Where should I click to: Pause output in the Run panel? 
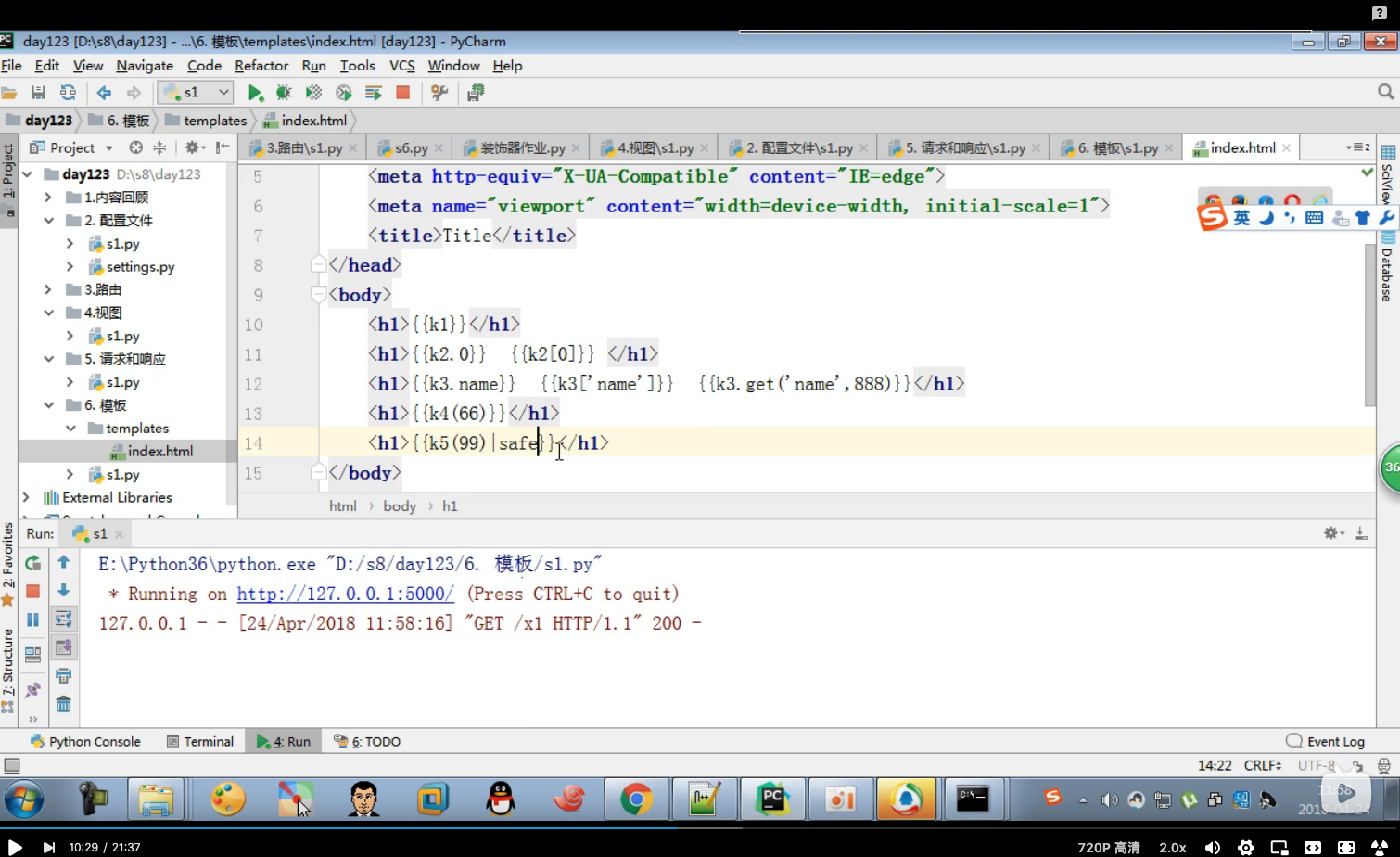tap(33, 620)
